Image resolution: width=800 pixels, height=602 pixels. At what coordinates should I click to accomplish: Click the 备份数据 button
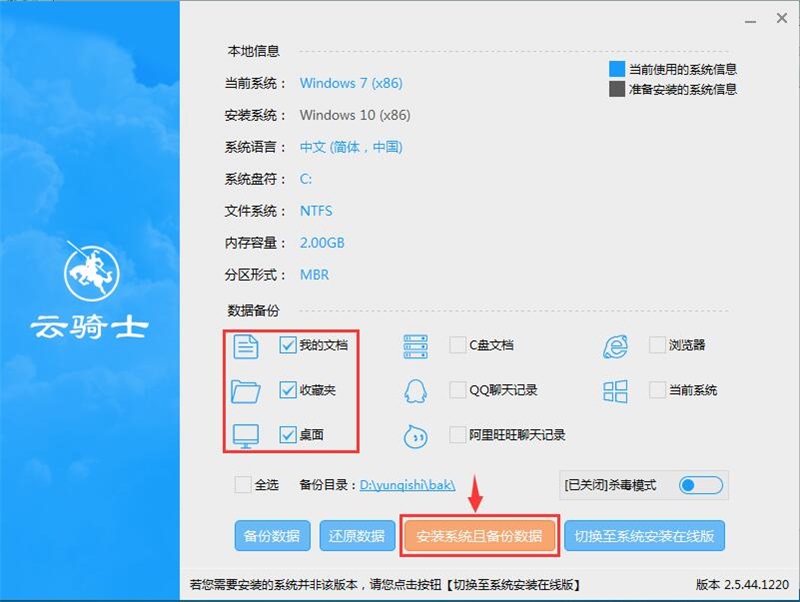272,536
